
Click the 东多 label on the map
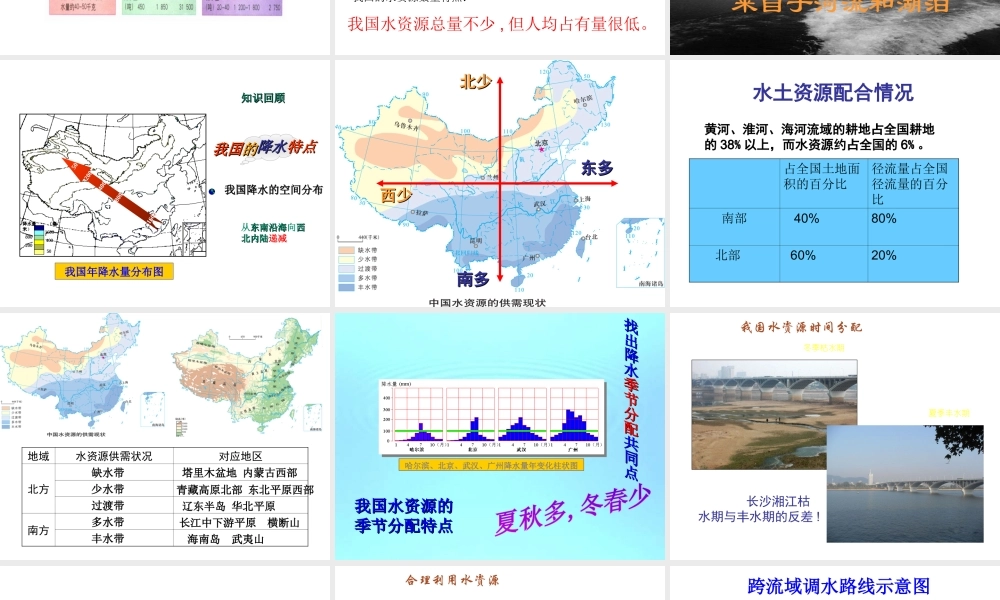point(597,168)
